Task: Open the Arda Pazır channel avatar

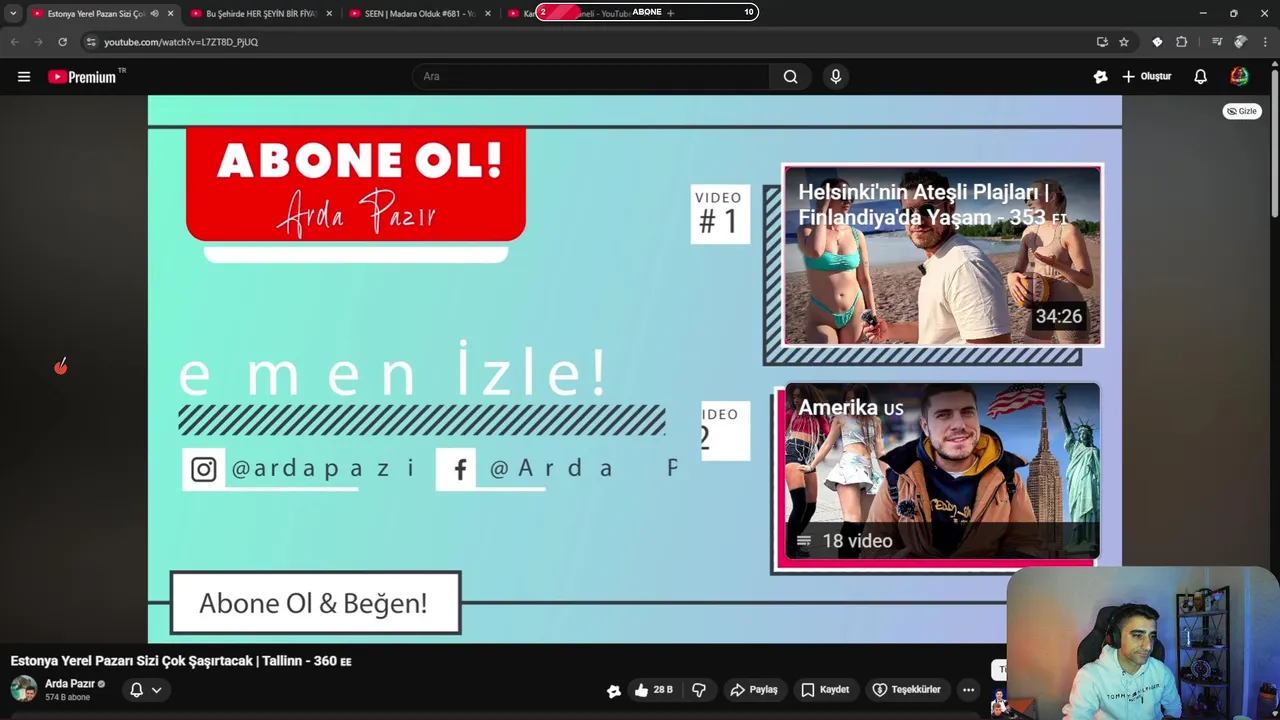Action: pyautogui.click(x=23, y=689)
